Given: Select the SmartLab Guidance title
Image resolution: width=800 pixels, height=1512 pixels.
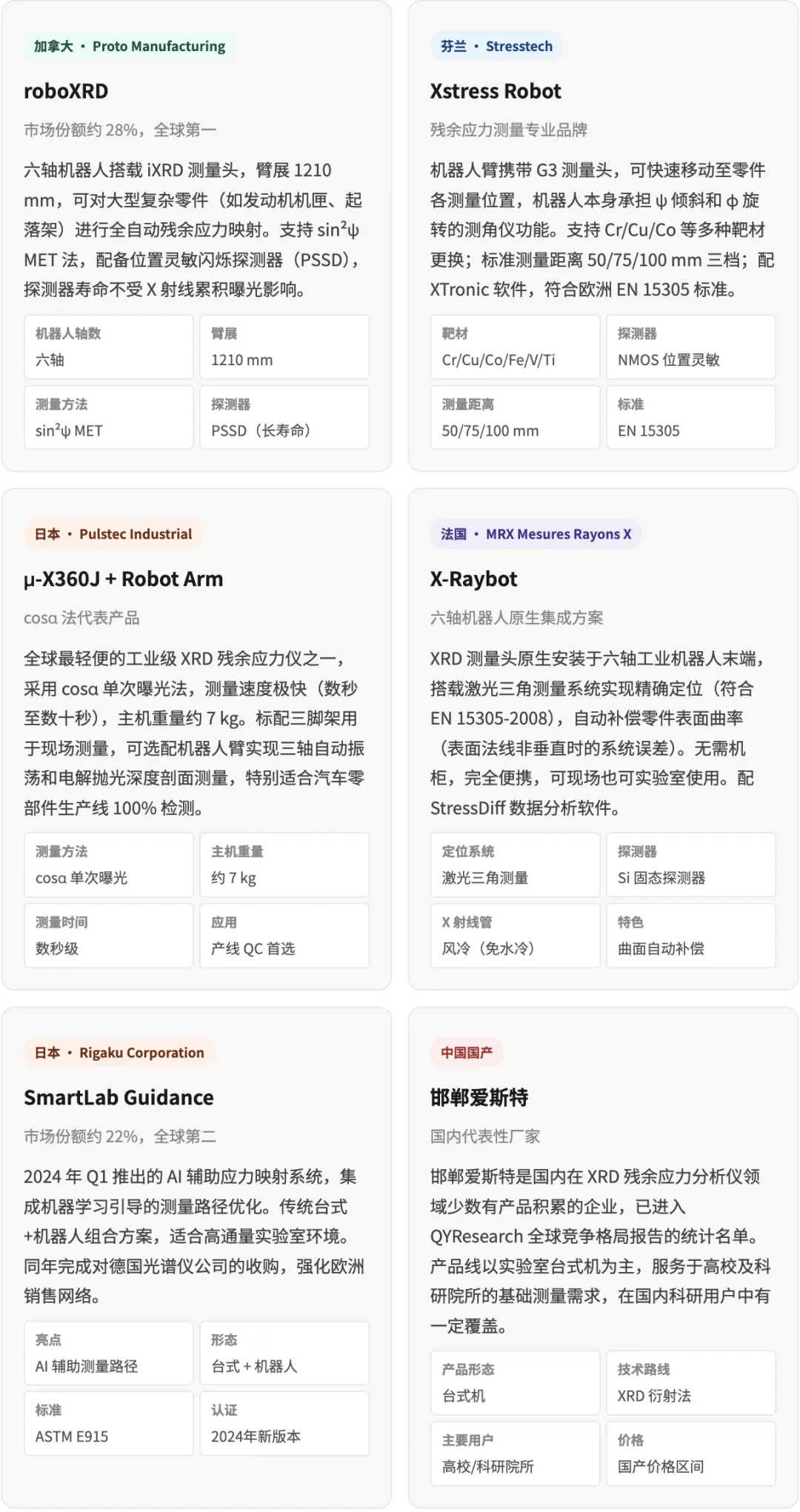Looking at the screenshot, I should 119,1098.
